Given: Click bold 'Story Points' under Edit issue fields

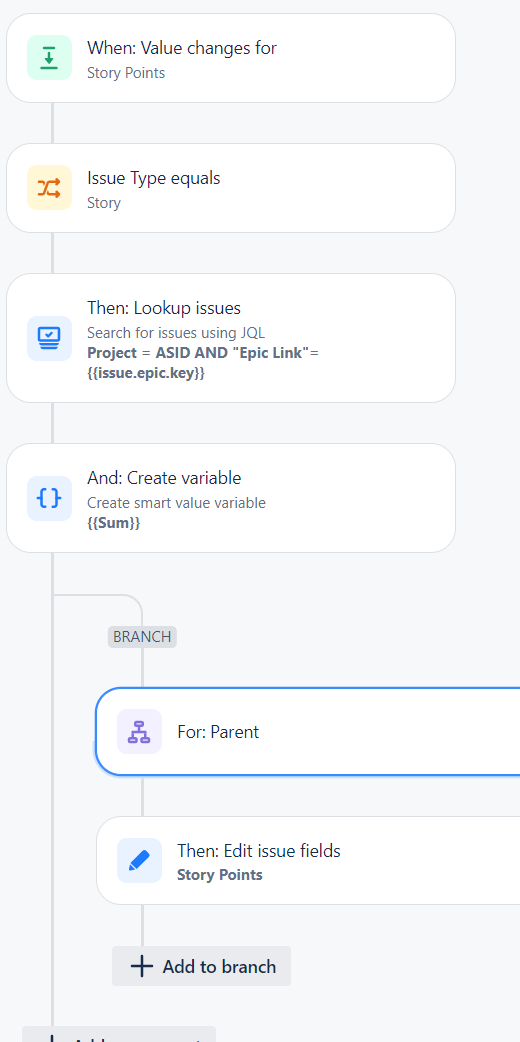Looking at the screenshot, I should 219,875.
